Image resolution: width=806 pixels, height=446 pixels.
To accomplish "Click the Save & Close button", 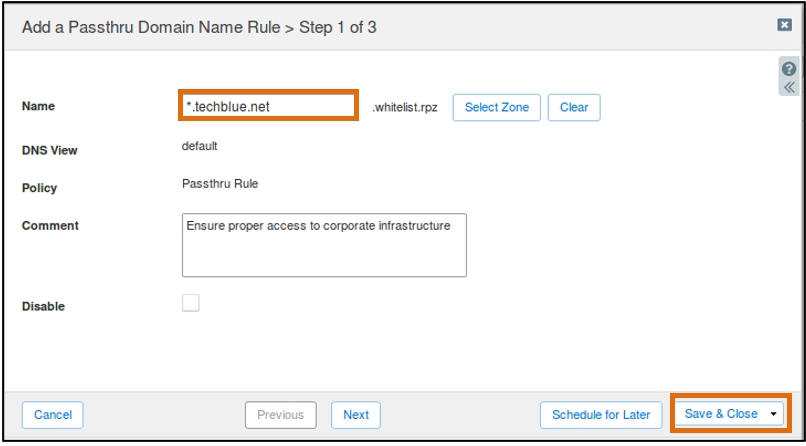I will tap(721, 414).
